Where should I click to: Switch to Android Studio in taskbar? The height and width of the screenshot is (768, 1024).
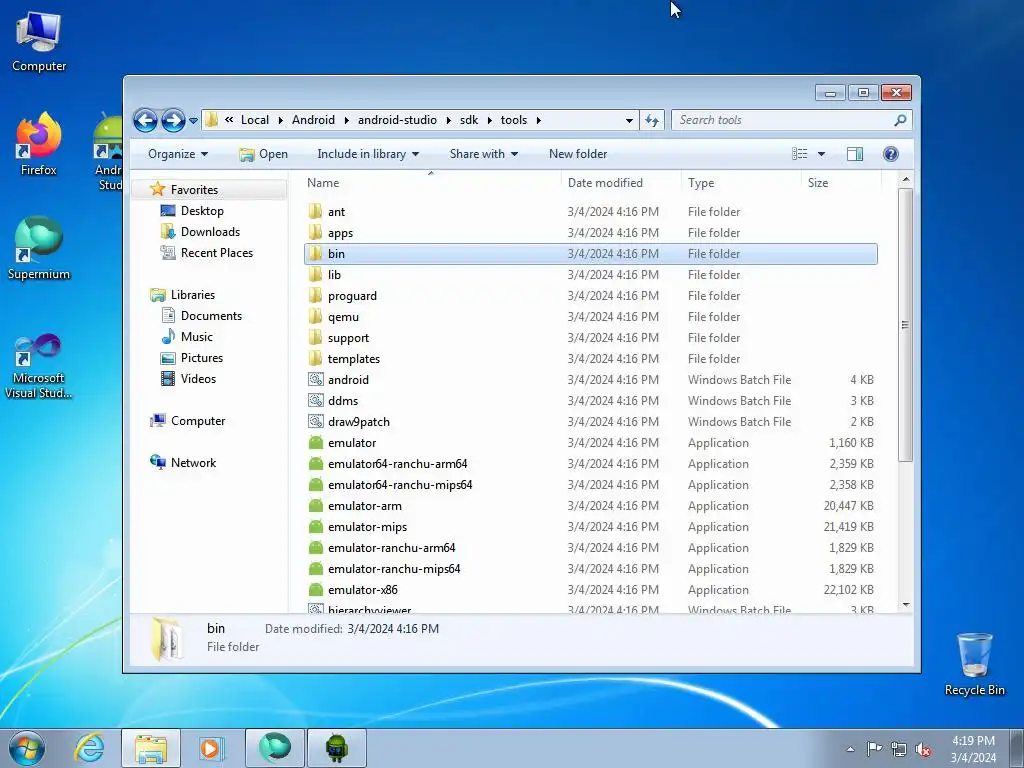337,748
